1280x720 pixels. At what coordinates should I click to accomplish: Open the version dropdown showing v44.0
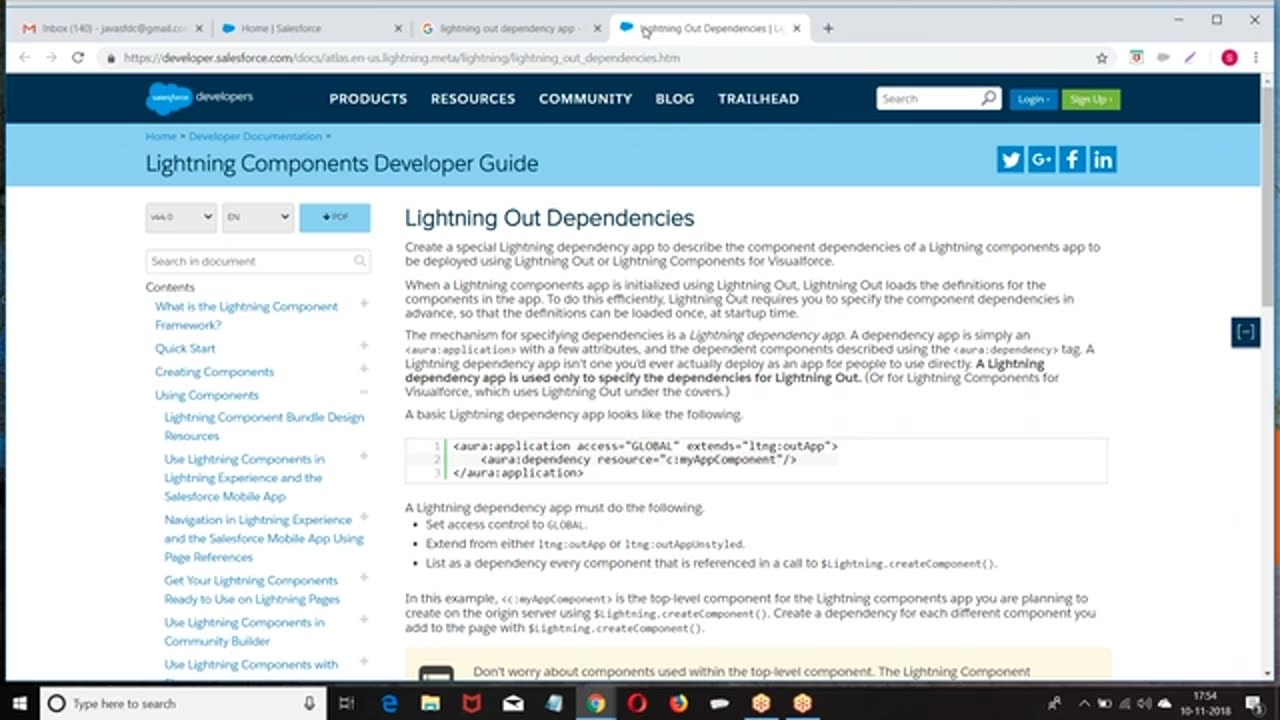click(181, 217)
